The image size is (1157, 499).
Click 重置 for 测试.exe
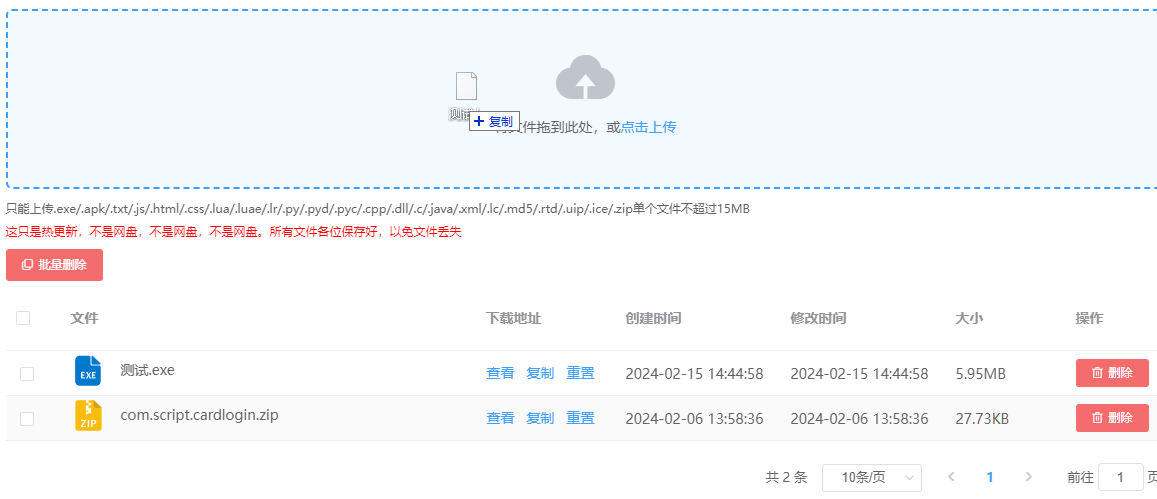coord(581,374)
